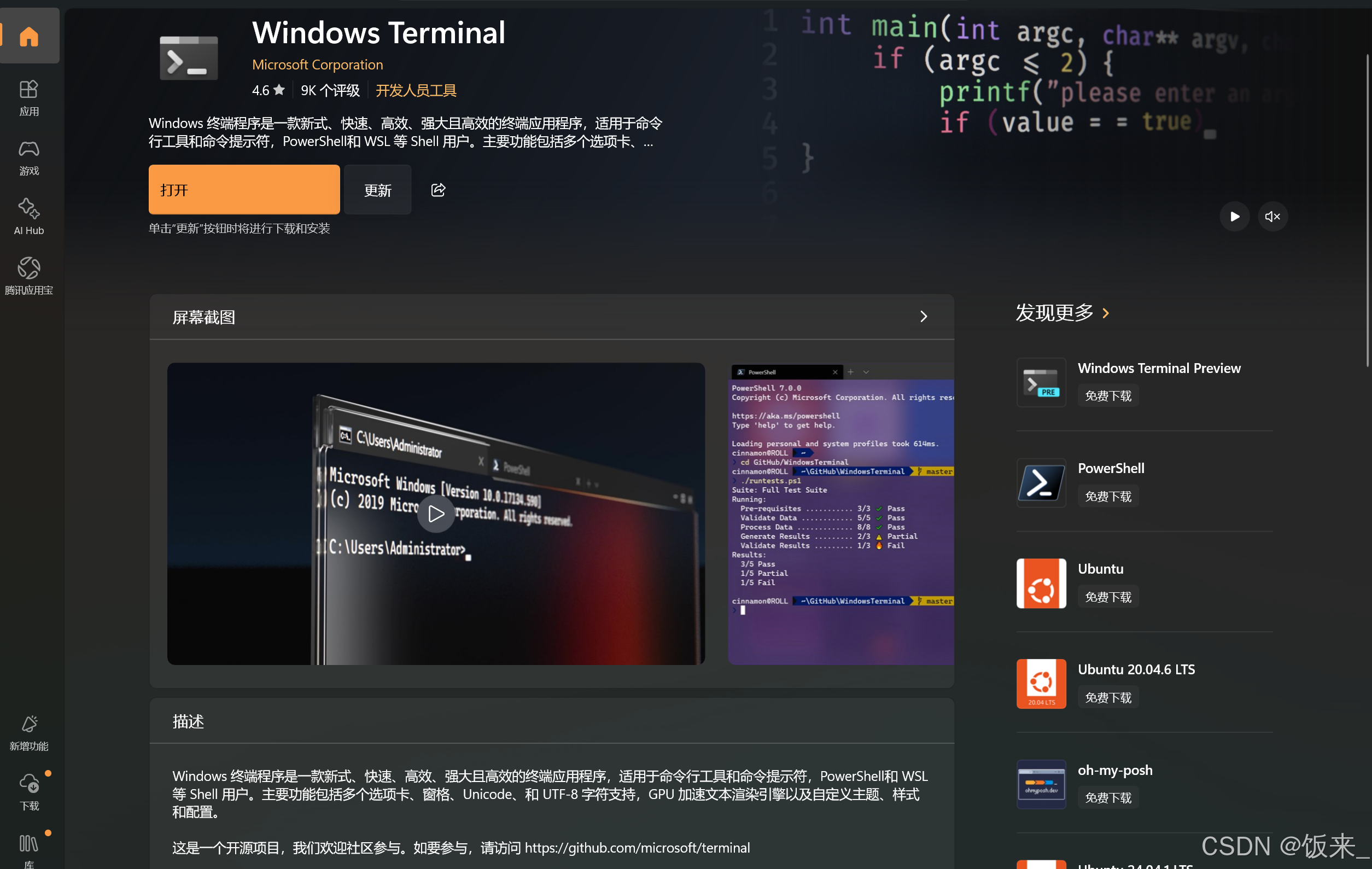Open the 腾讯应用宝 sidebar item
Viewport: 1372px width, 869px height.
[x=28, y=276]
